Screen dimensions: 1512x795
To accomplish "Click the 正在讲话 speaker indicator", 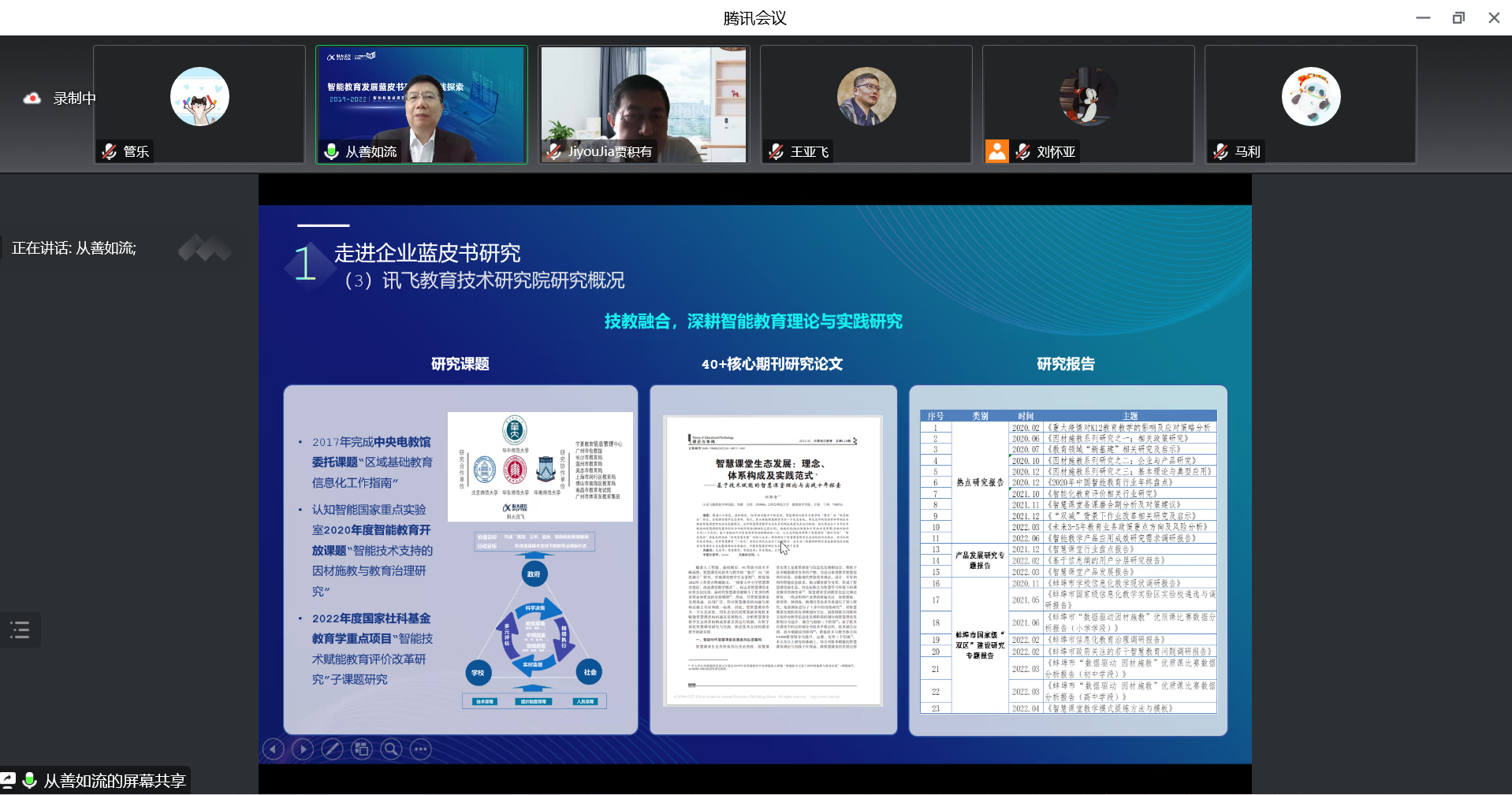I will click(x=74, y=248).
